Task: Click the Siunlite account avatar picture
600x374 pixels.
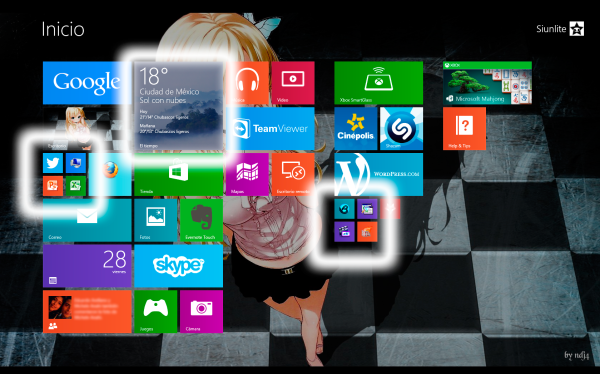Action: coord(577,29)
